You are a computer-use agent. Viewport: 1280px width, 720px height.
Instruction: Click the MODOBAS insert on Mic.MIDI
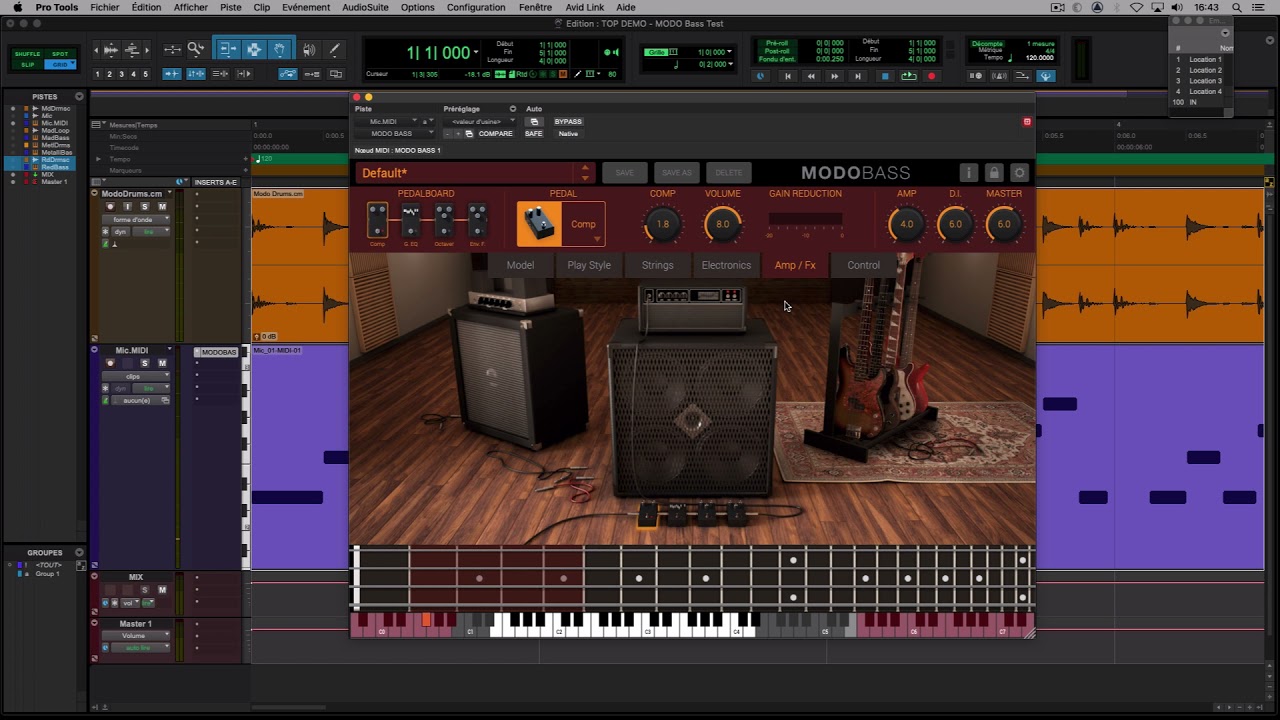click(216, 352)
